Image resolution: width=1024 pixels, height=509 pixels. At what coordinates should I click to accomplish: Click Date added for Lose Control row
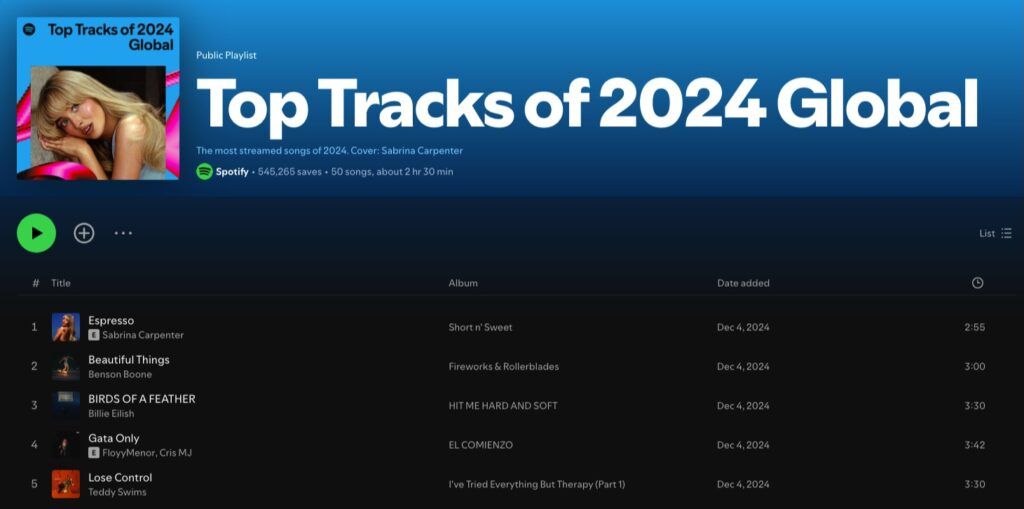pos(743,484)
